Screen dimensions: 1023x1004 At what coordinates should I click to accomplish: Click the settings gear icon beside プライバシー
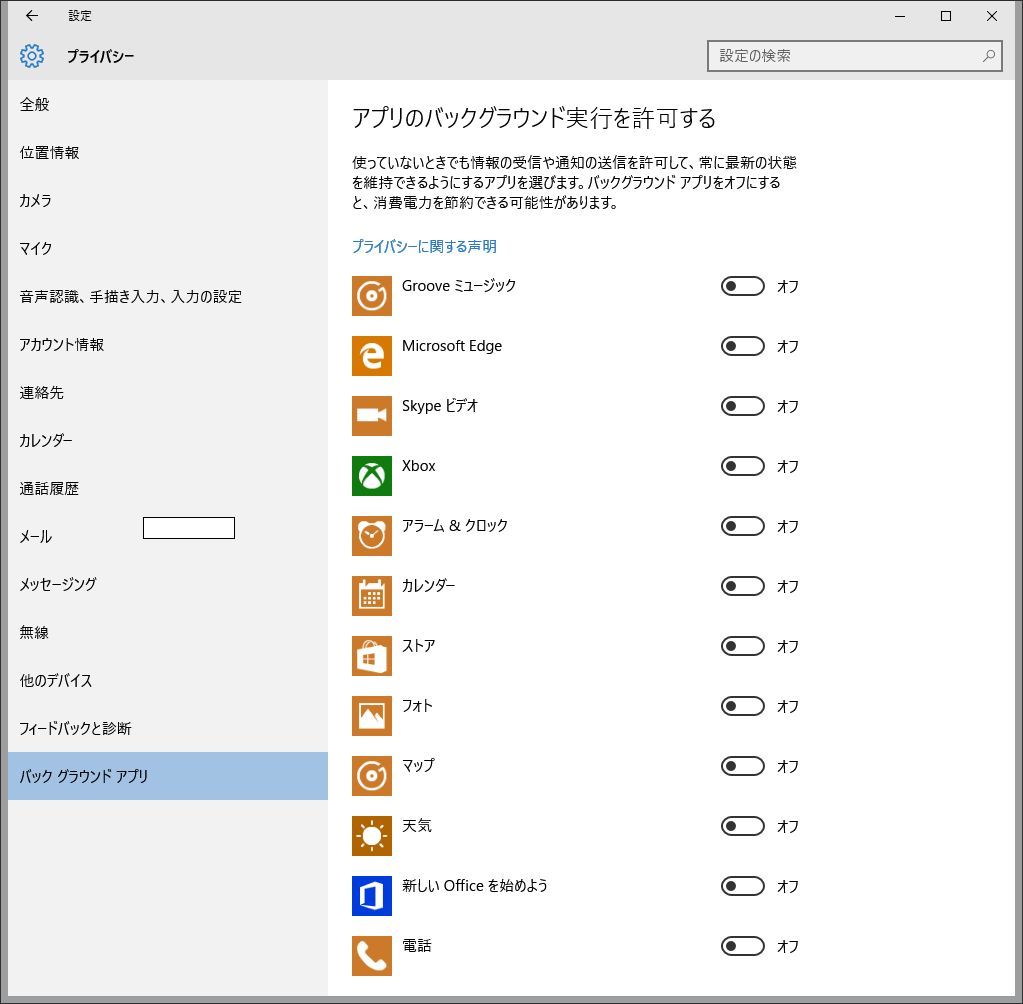point(32,56)
